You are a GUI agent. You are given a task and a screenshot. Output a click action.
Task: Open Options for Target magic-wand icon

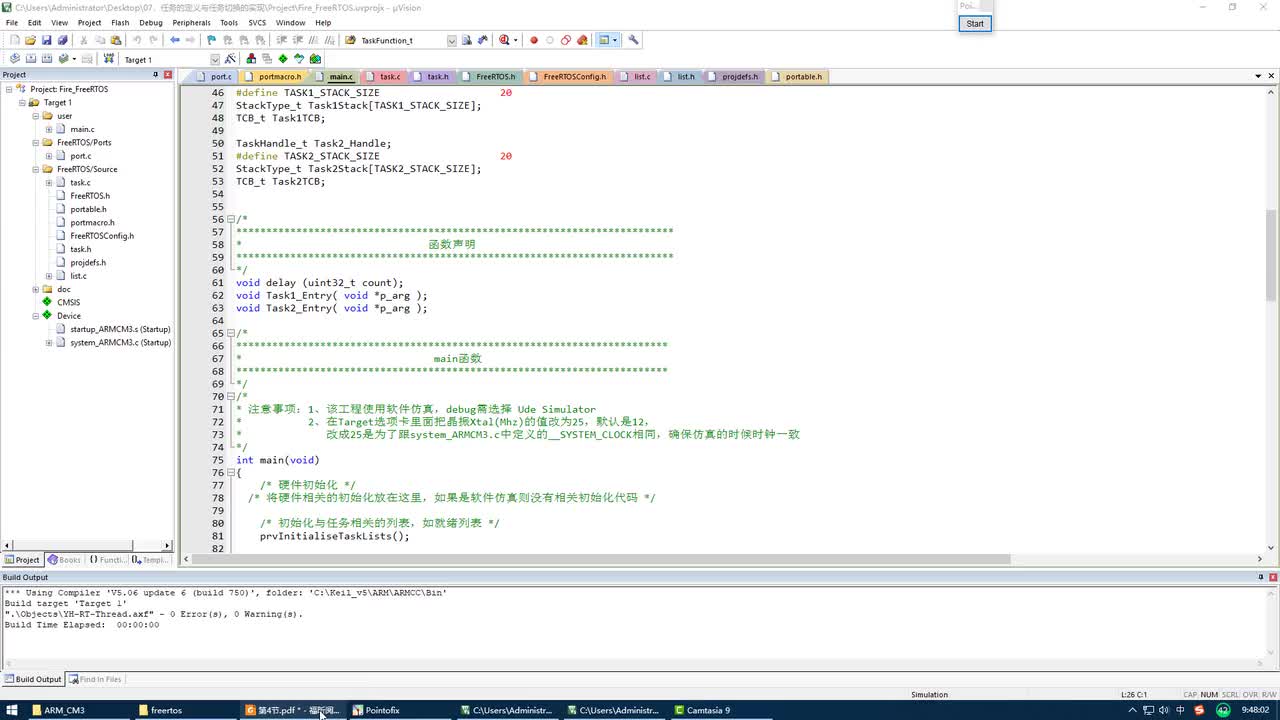pyautogui.click(x=230, y=59)
